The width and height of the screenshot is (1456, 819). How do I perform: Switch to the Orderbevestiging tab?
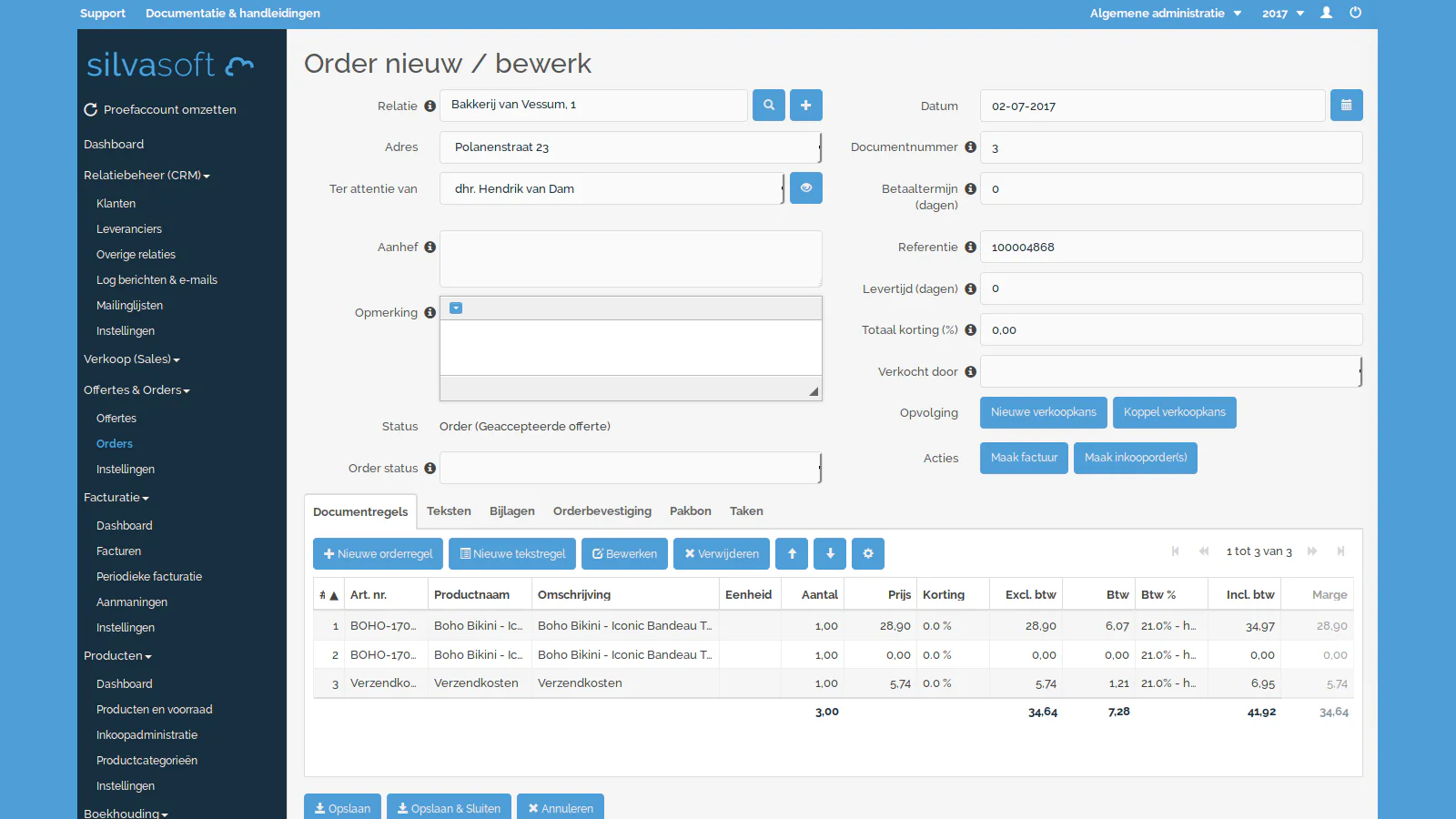[602, 511]
